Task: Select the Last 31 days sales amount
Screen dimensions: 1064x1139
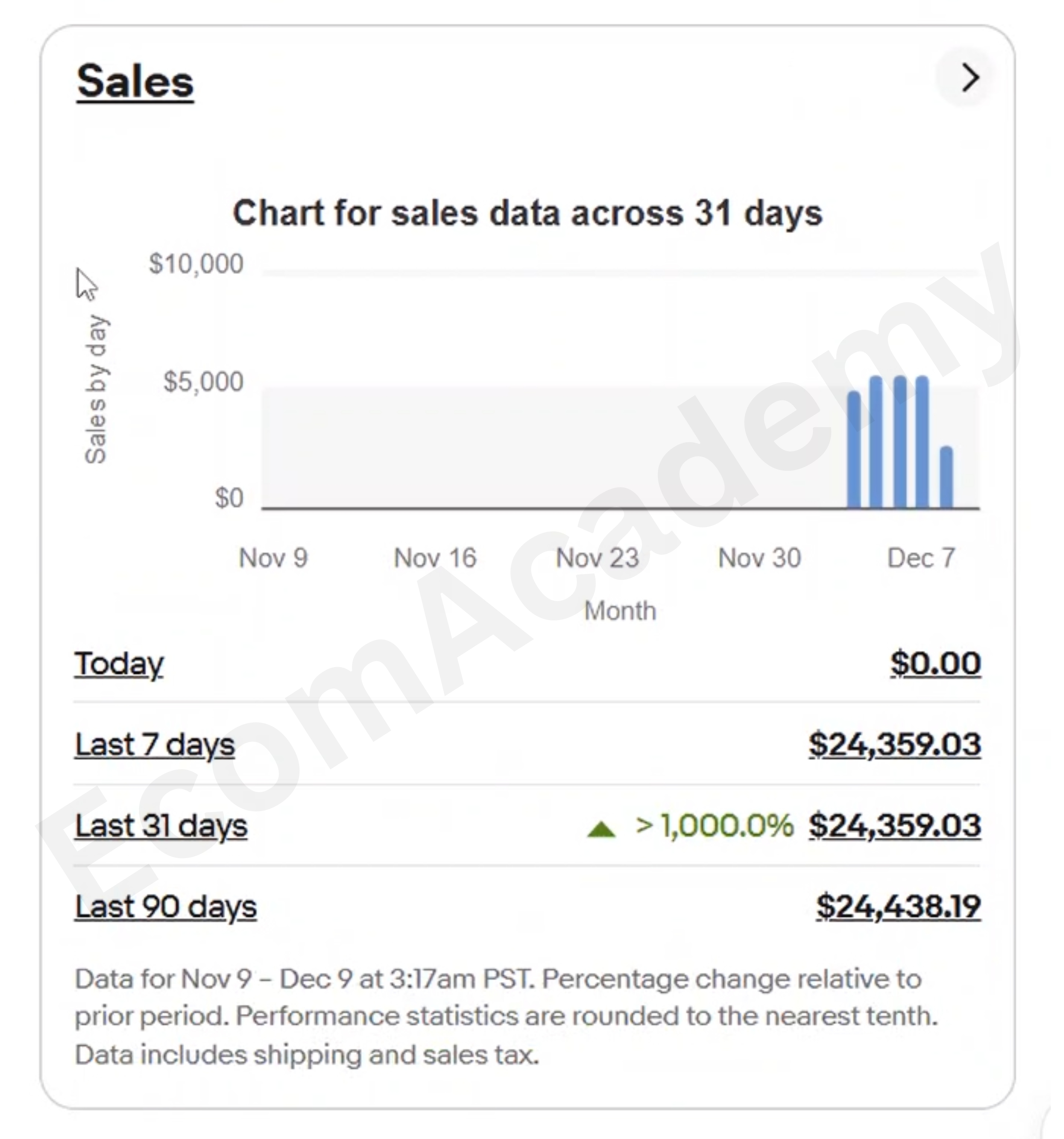Action: tap(894, 826)
